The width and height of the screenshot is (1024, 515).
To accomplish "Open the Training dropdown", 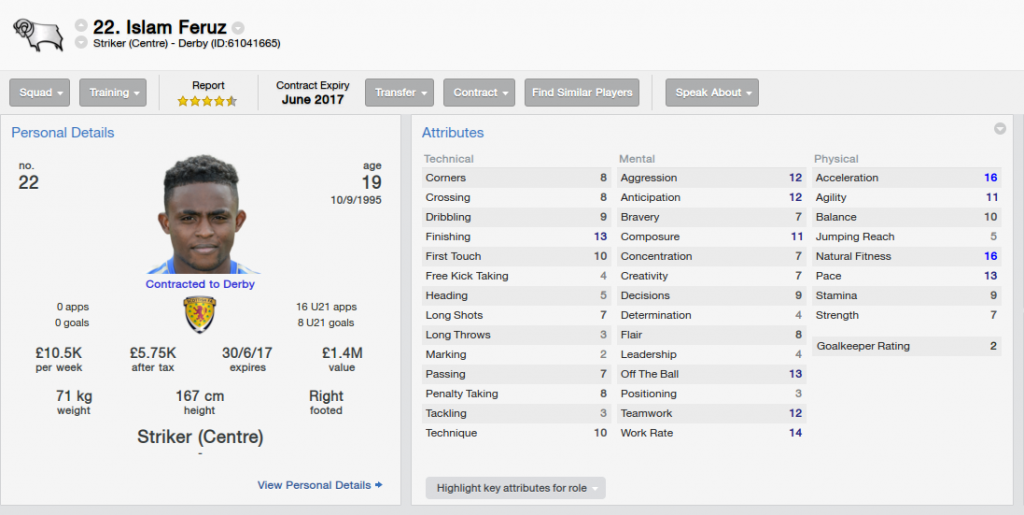I will (113, 93).
